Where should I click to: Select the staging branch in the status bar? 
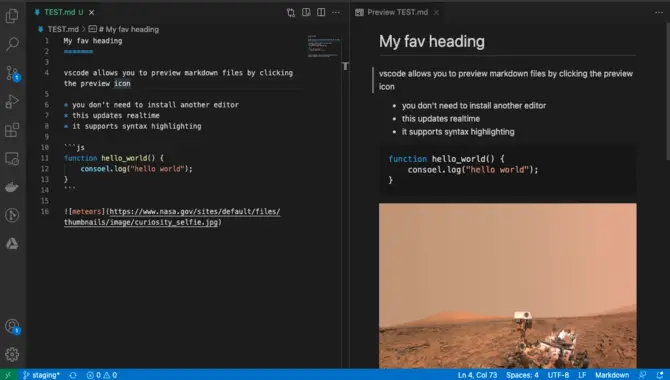(x=41, y=375)
